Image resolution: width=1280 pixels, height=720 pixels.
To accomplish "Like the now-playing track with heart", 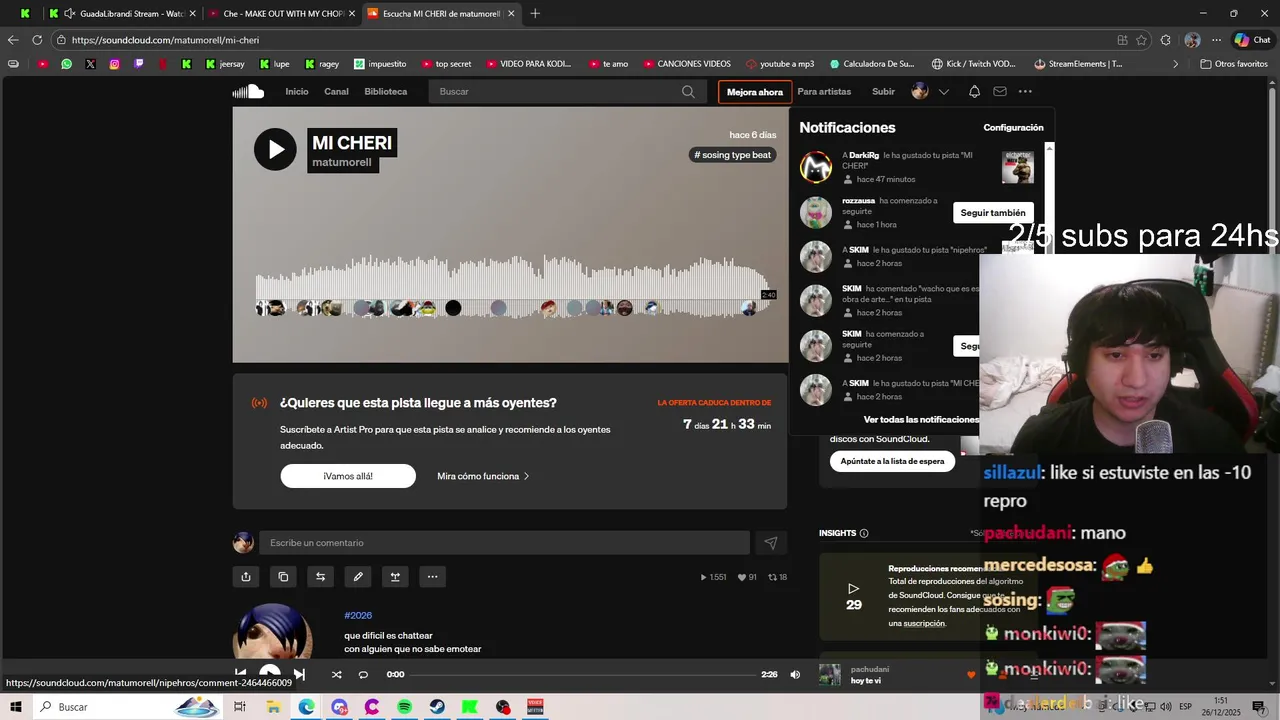I will point(970,675).
